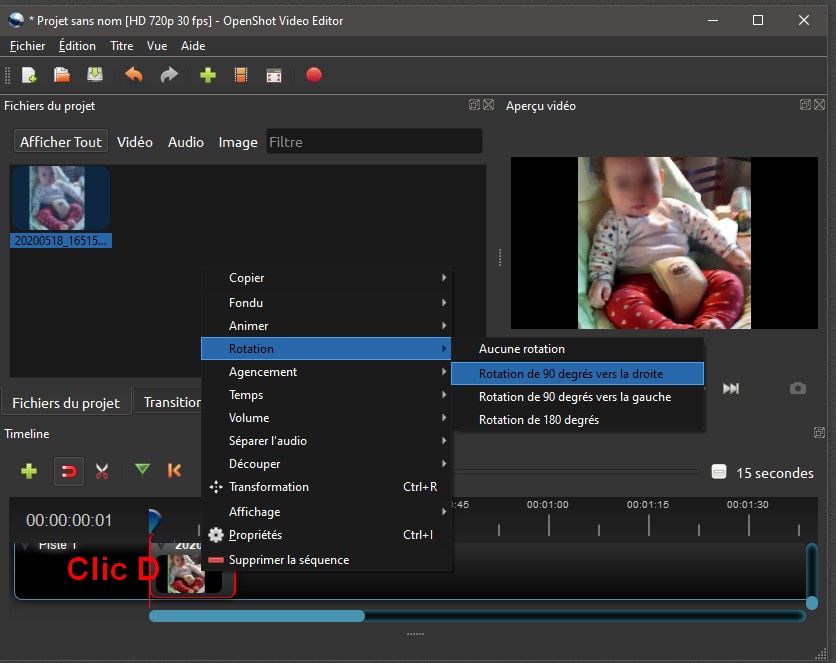Toggle the full screen toolbar icon
This screenshot has width=836, height=663.
[274, 76]
